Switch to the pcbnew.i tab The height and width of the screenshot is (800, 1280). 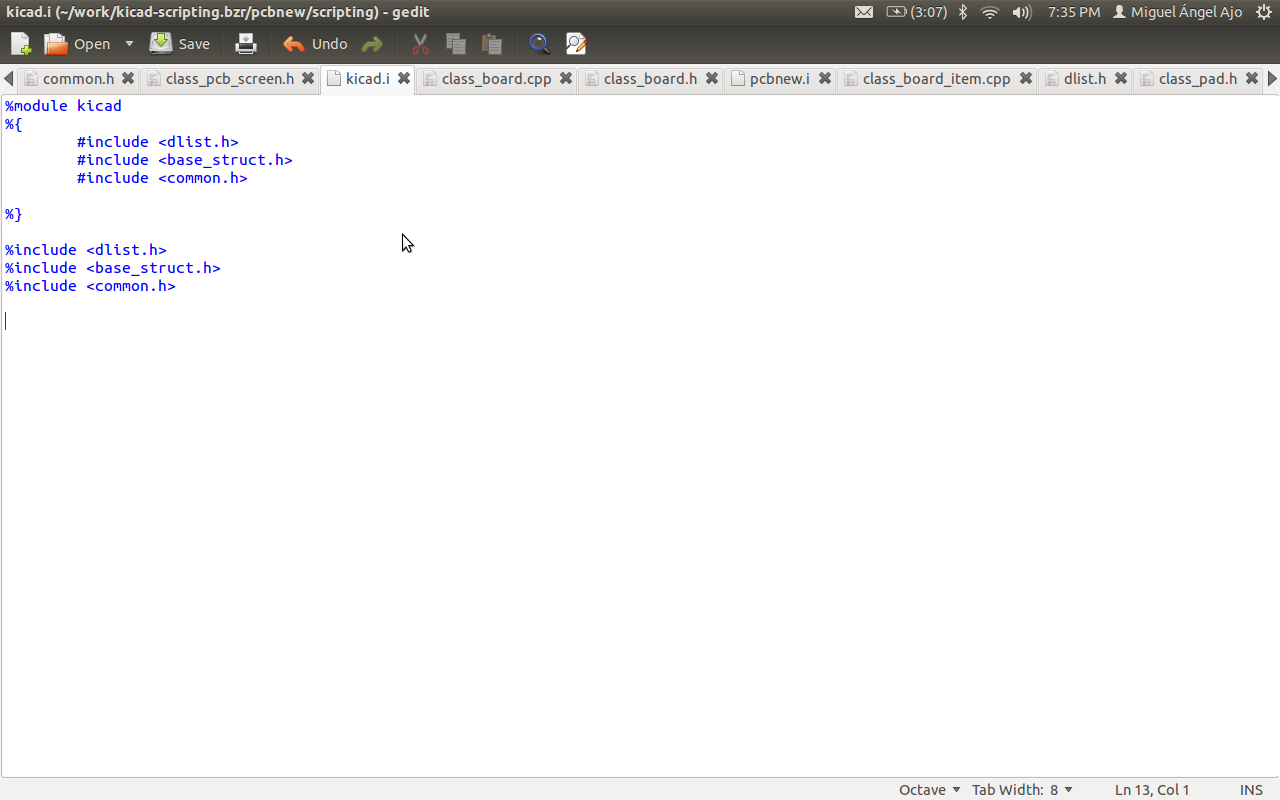coord(779,79)
